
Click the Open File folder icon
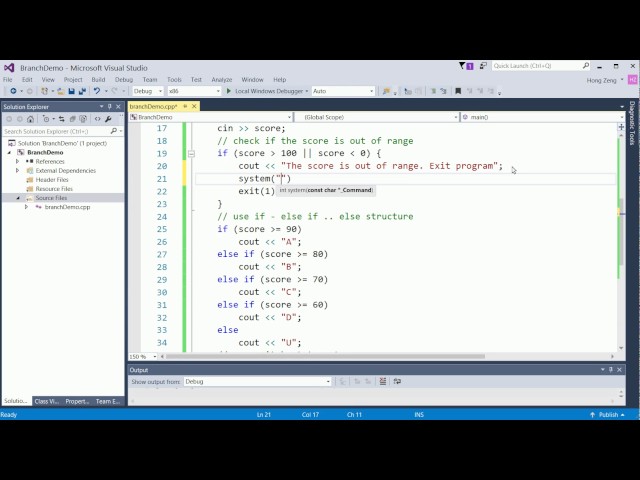[61, 91]
